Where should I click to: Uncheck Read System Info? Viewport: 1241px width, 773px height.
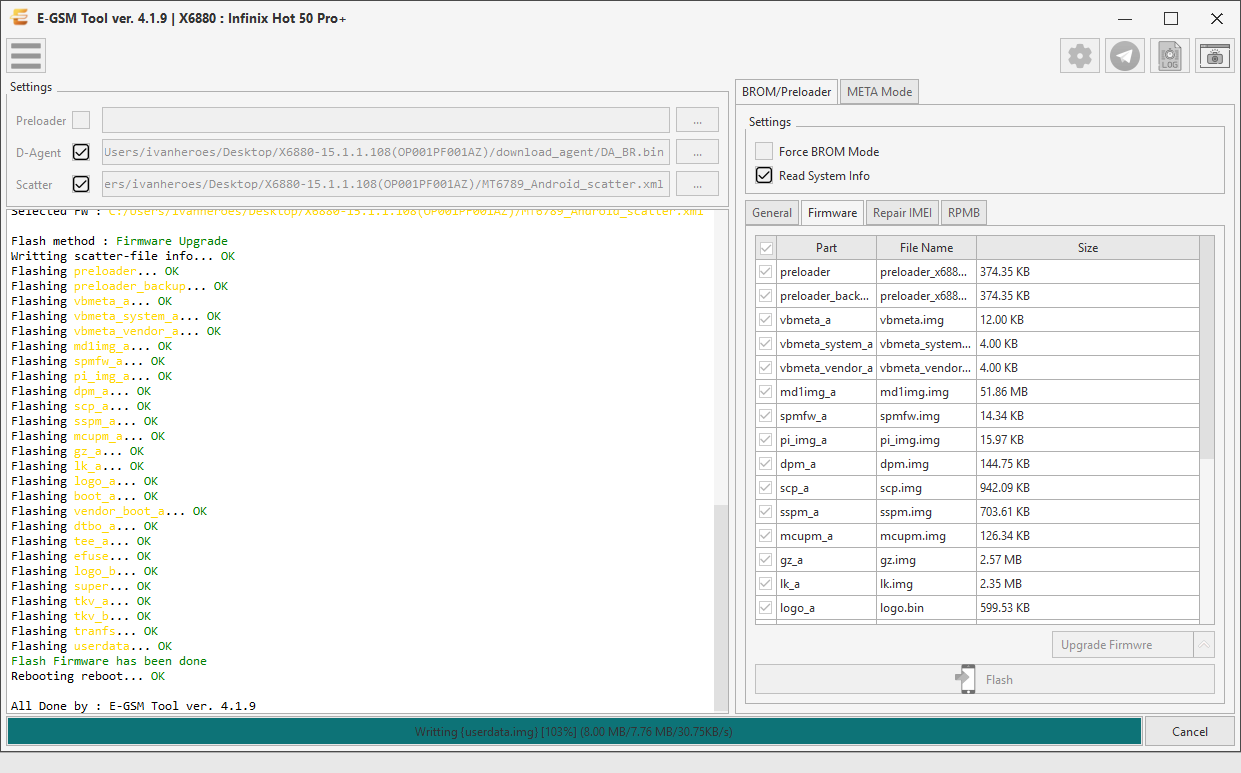point(764,175)
